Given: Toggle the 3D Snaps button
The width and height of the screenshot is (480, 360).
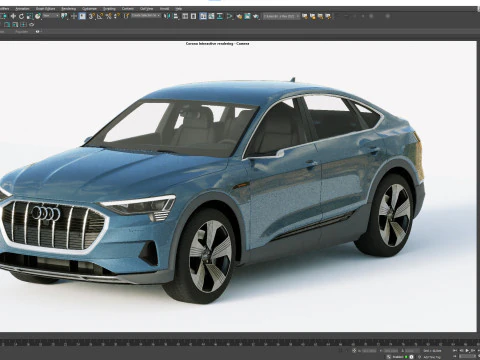Looking at the screenshot, I should (x=92, y=16).
